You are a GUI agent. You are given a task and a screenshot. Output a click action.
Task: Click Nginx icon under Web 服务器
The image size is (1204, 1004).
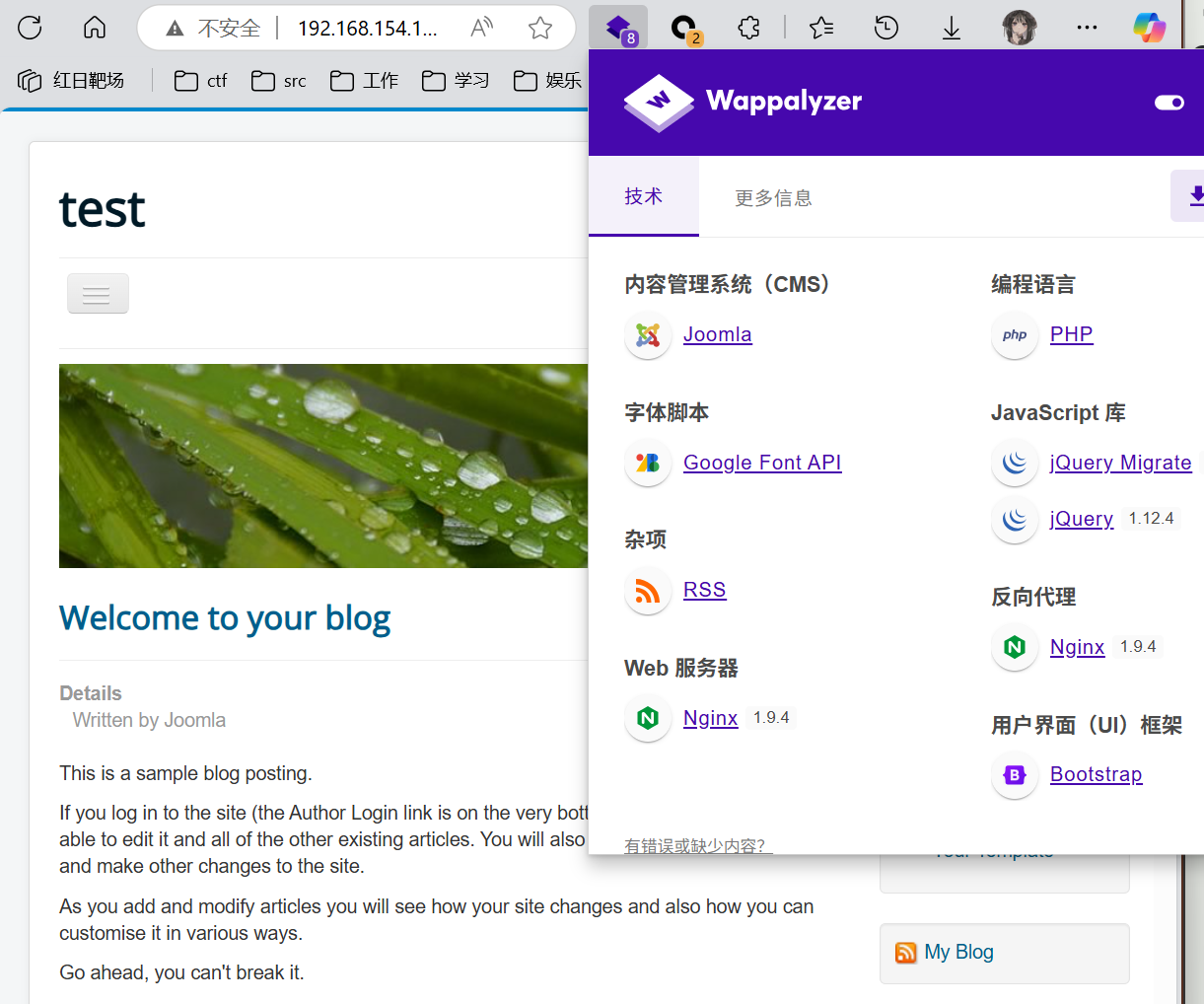[x=648, y=719]
